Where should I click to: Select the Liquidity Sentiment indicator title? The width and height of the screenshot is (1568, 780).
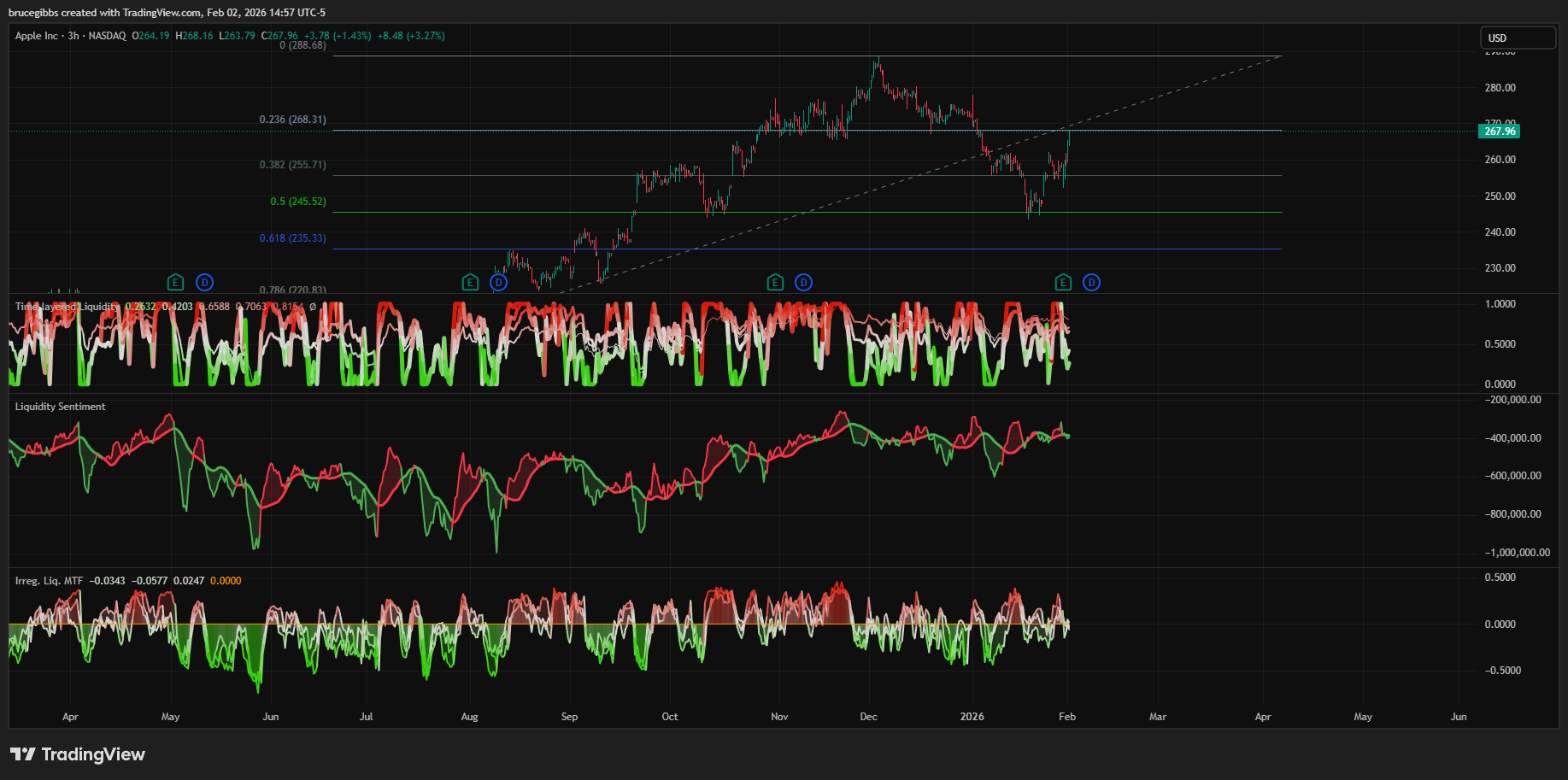coord(60,407)
